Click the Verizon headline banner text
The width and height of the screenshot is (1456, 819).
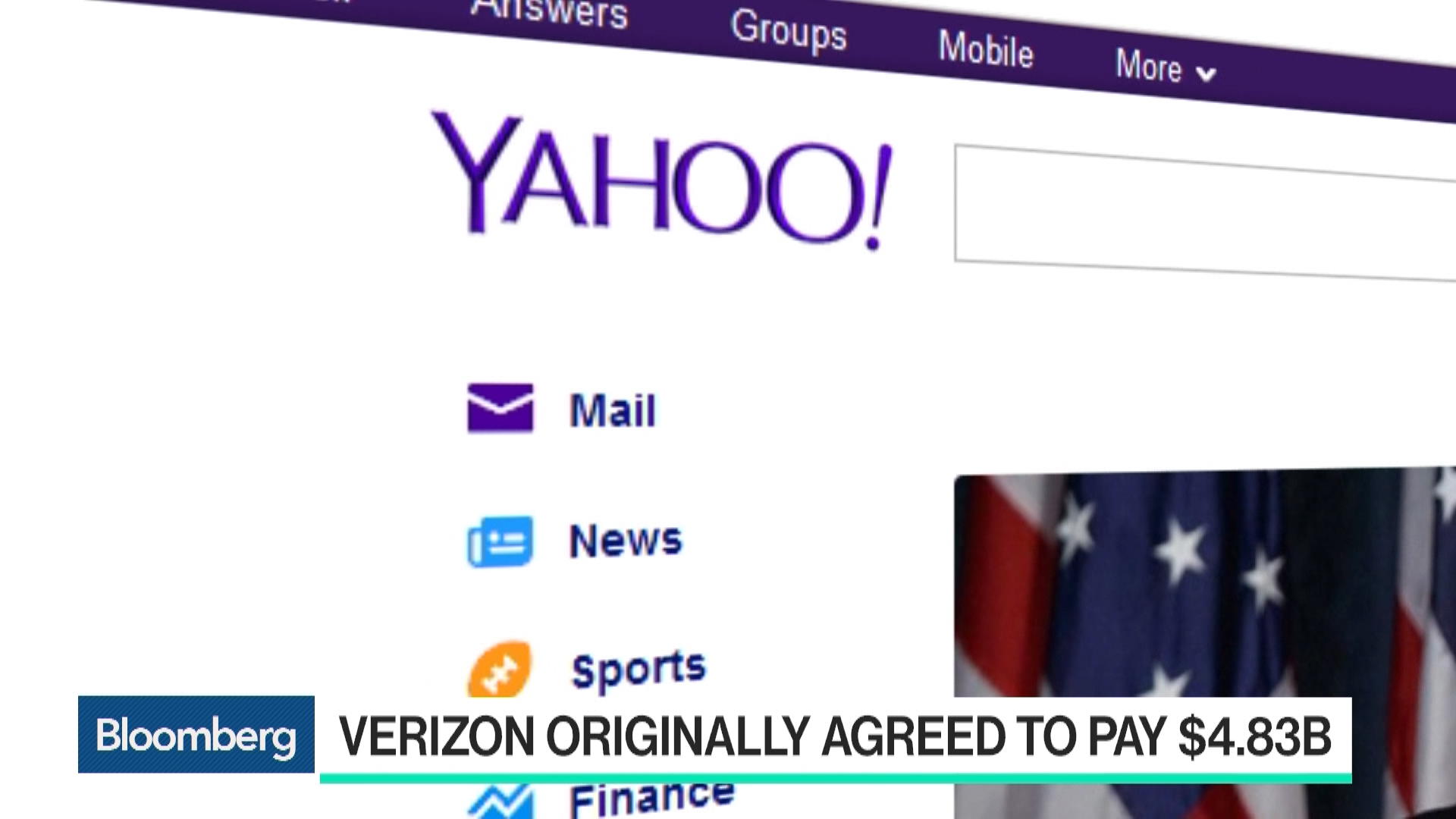(835, 736)
